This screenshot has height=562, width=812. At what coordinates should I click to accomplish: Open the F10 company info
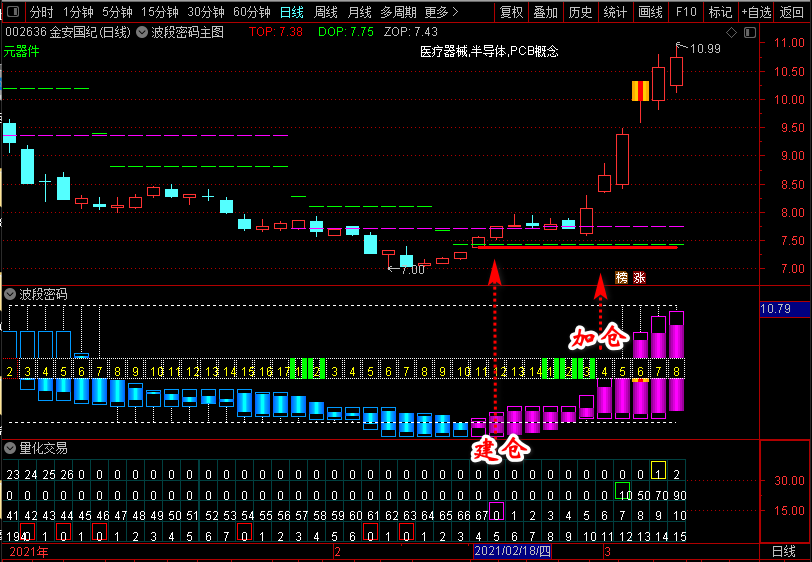click(685, 12)
